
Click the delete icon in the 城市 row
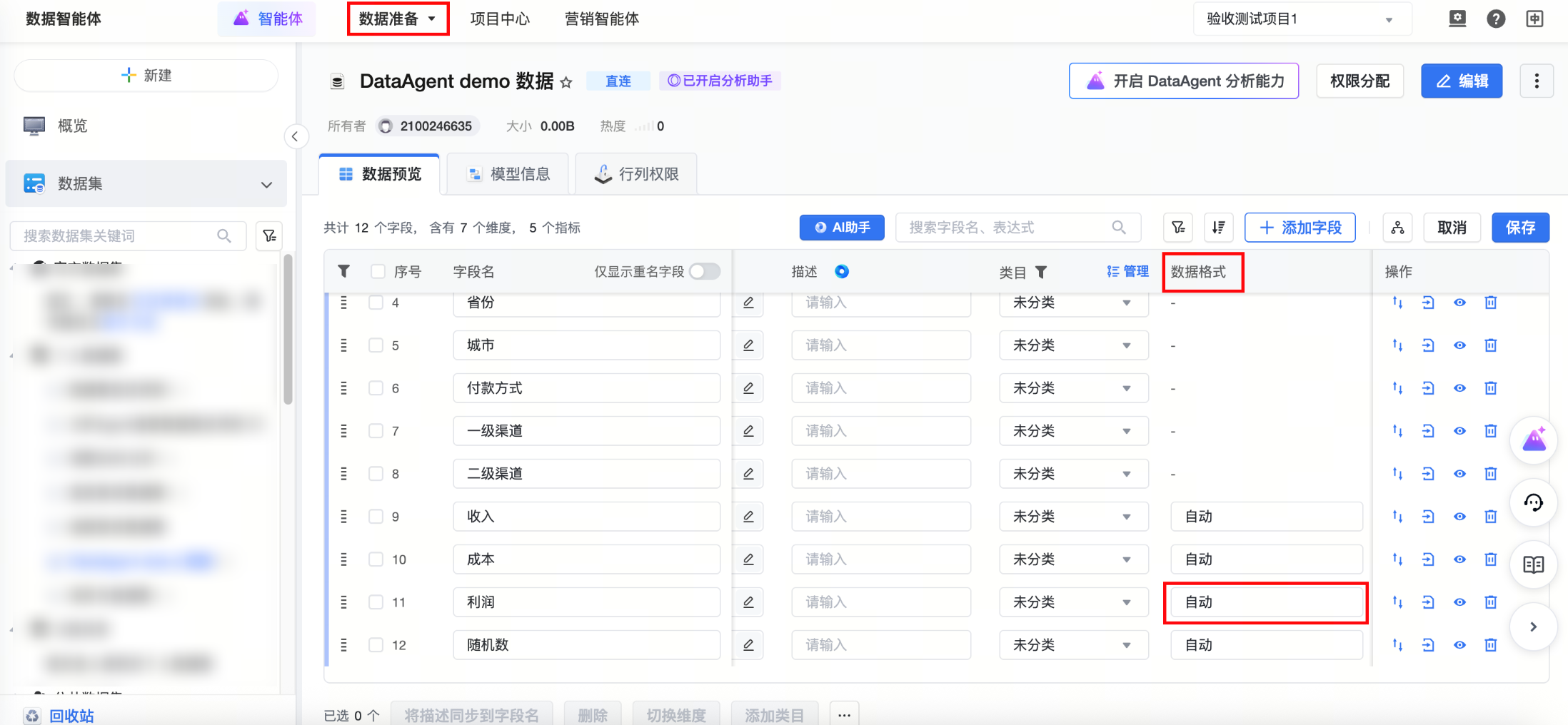coord(1490,345)
